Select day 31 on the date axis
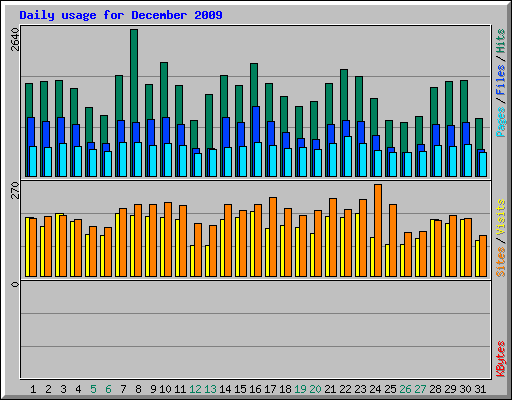 pos(480,389)
